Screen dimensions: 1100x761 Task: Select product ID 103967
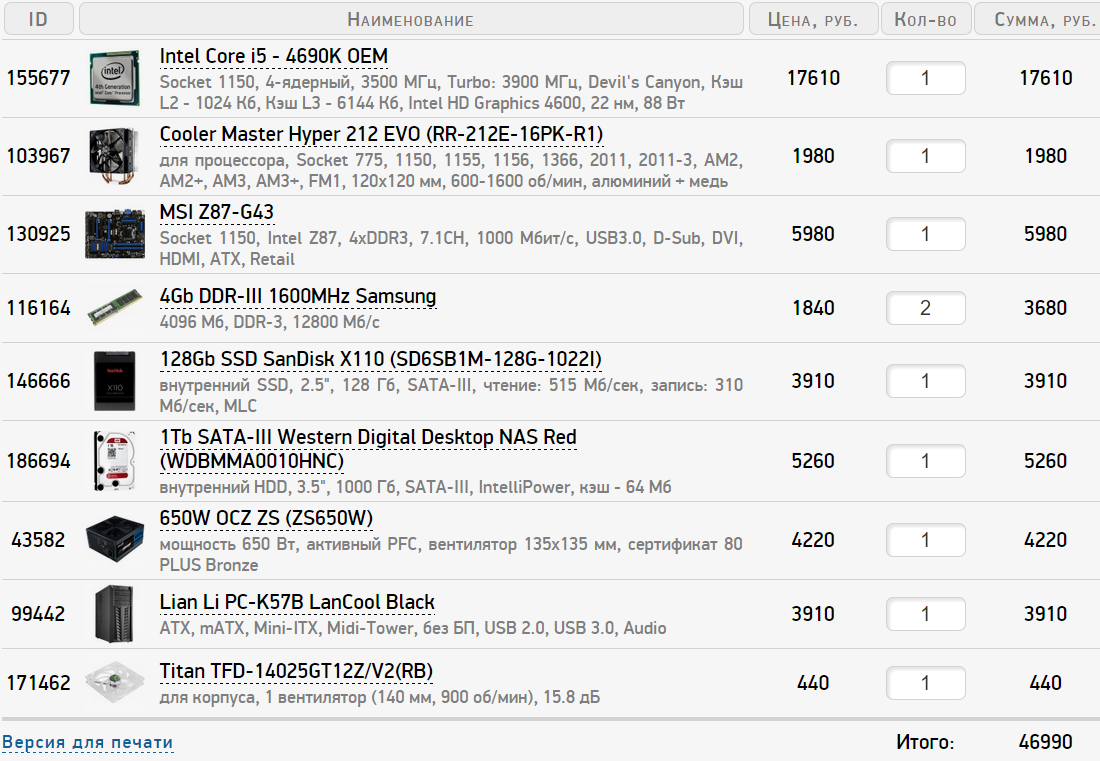[39, 156]
